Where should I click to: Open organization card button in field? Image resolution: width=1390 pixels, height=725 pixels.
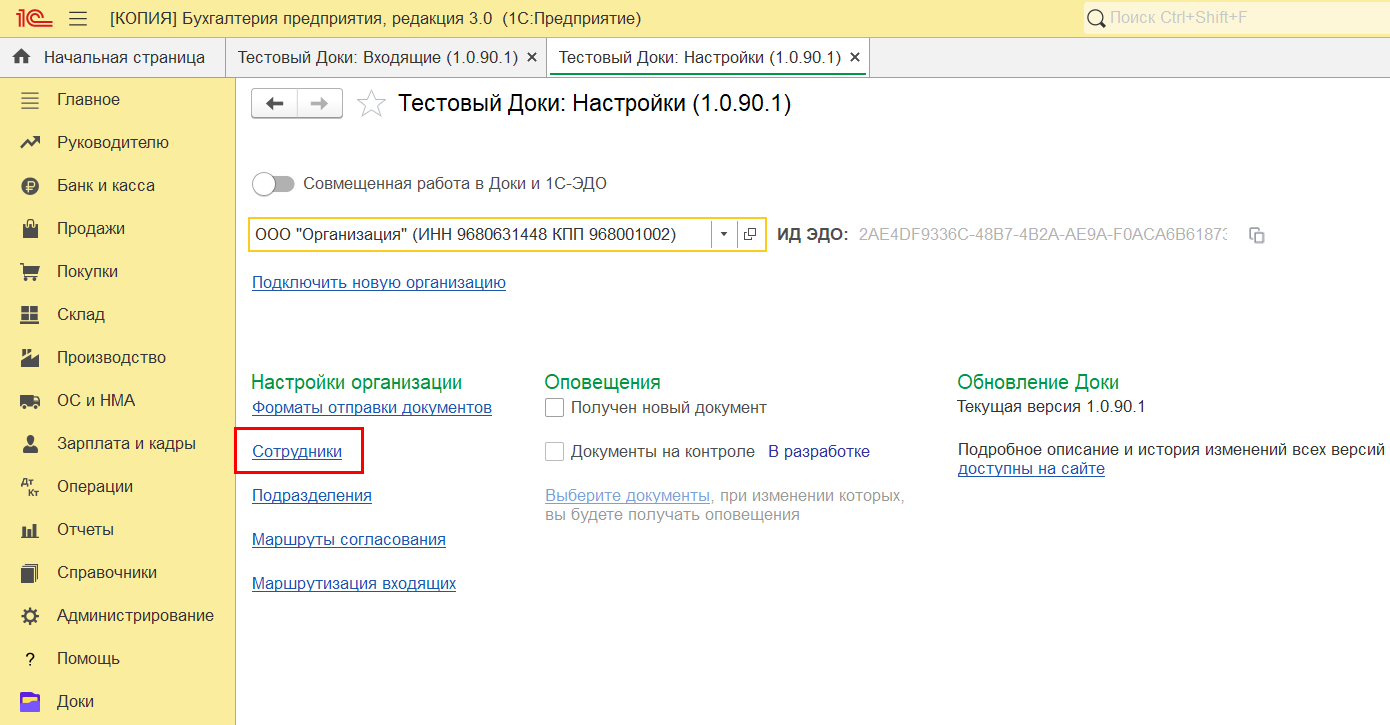(750, 235)
